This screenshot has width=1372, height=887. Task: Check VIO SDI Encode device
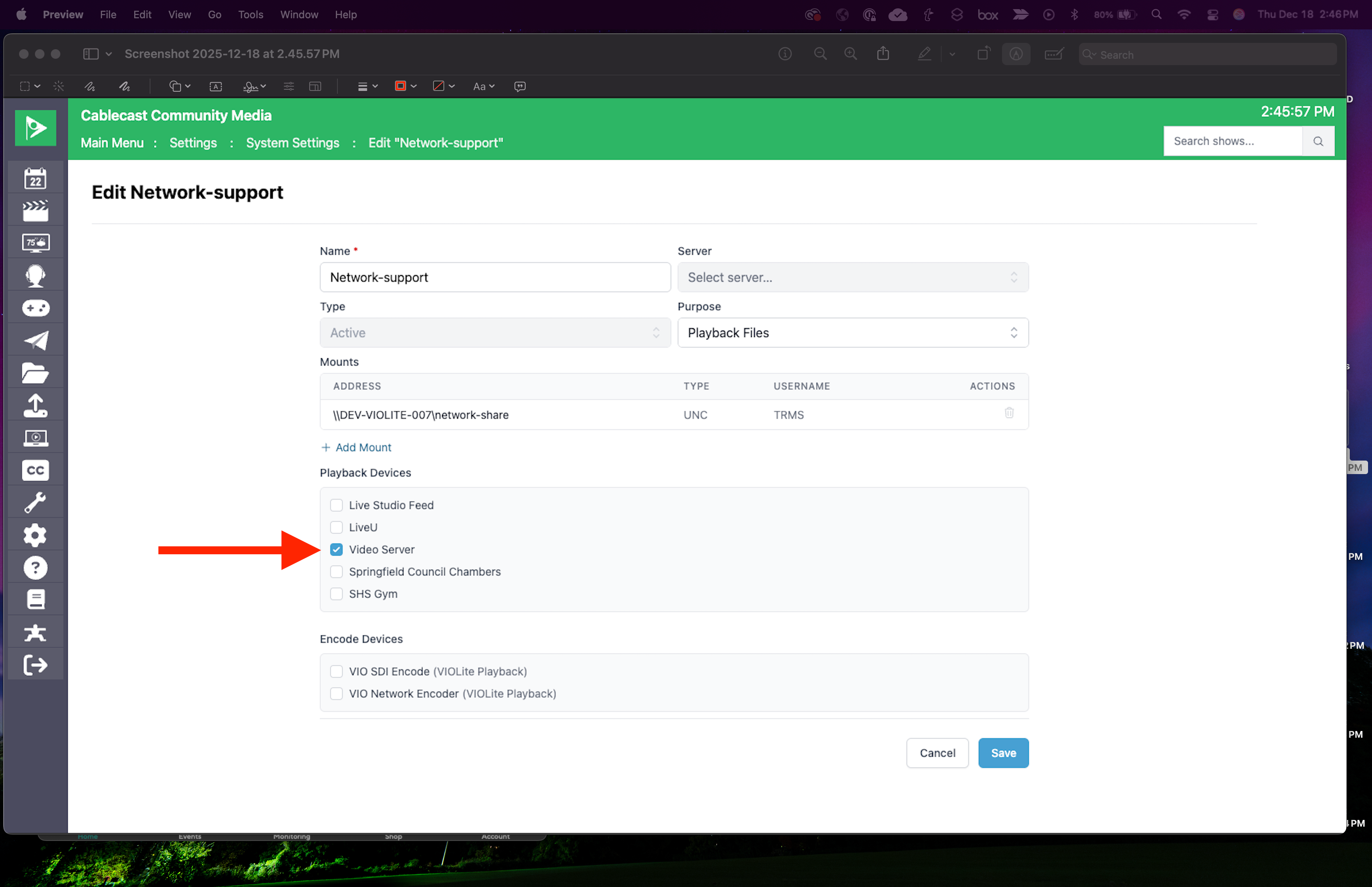[x=336, y=671]
